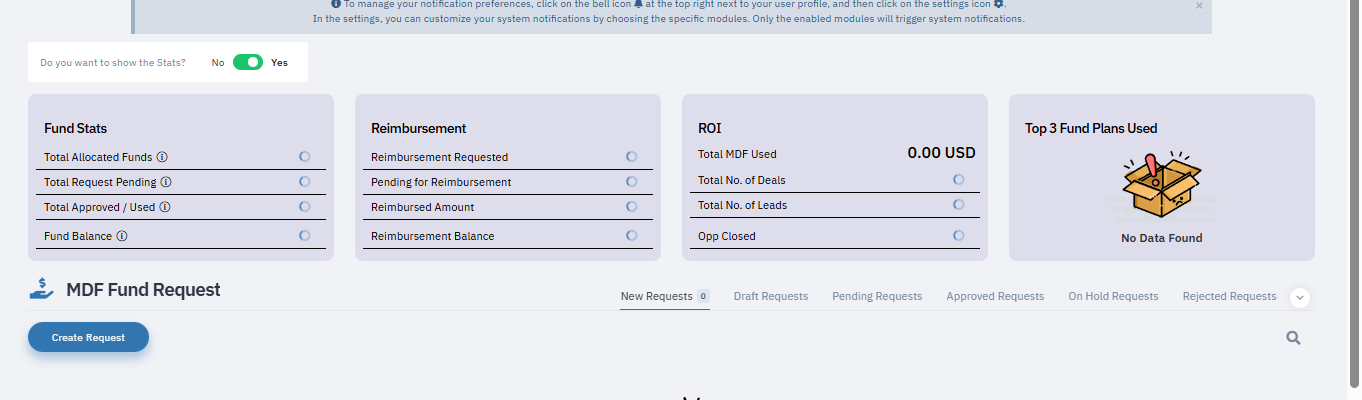Expand more request tabs with chevron
The height and width of the screenshot is (400, 1362).
click(1300, 297)
